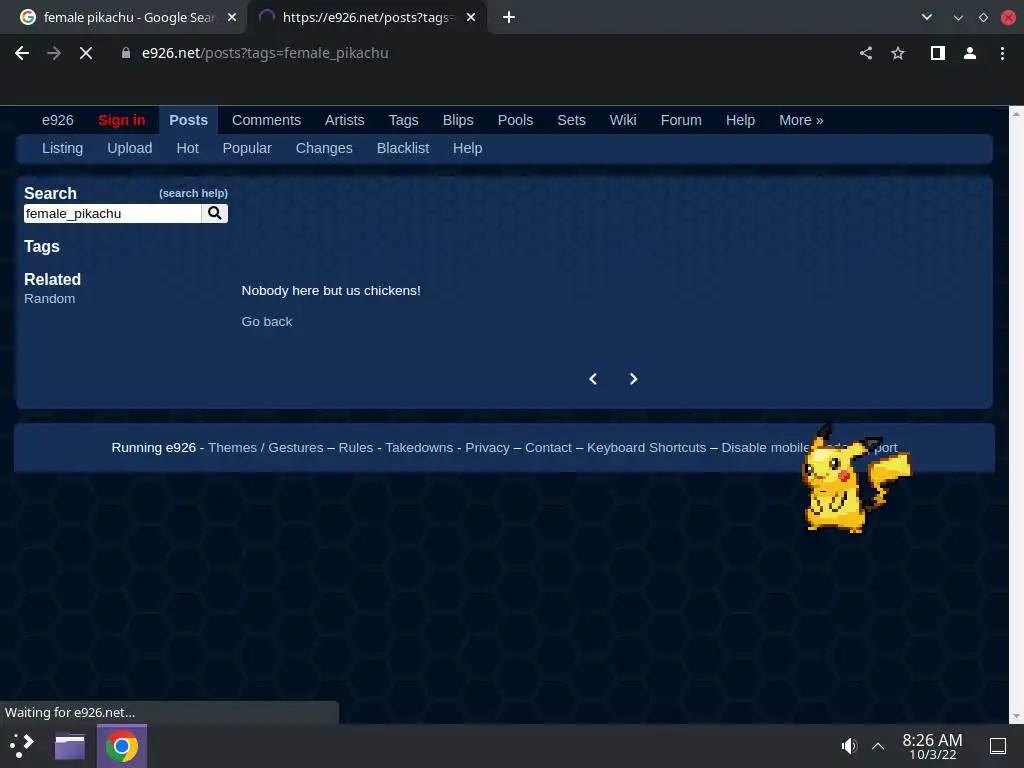Expand the system tray hidden icons

coord(878,746)
